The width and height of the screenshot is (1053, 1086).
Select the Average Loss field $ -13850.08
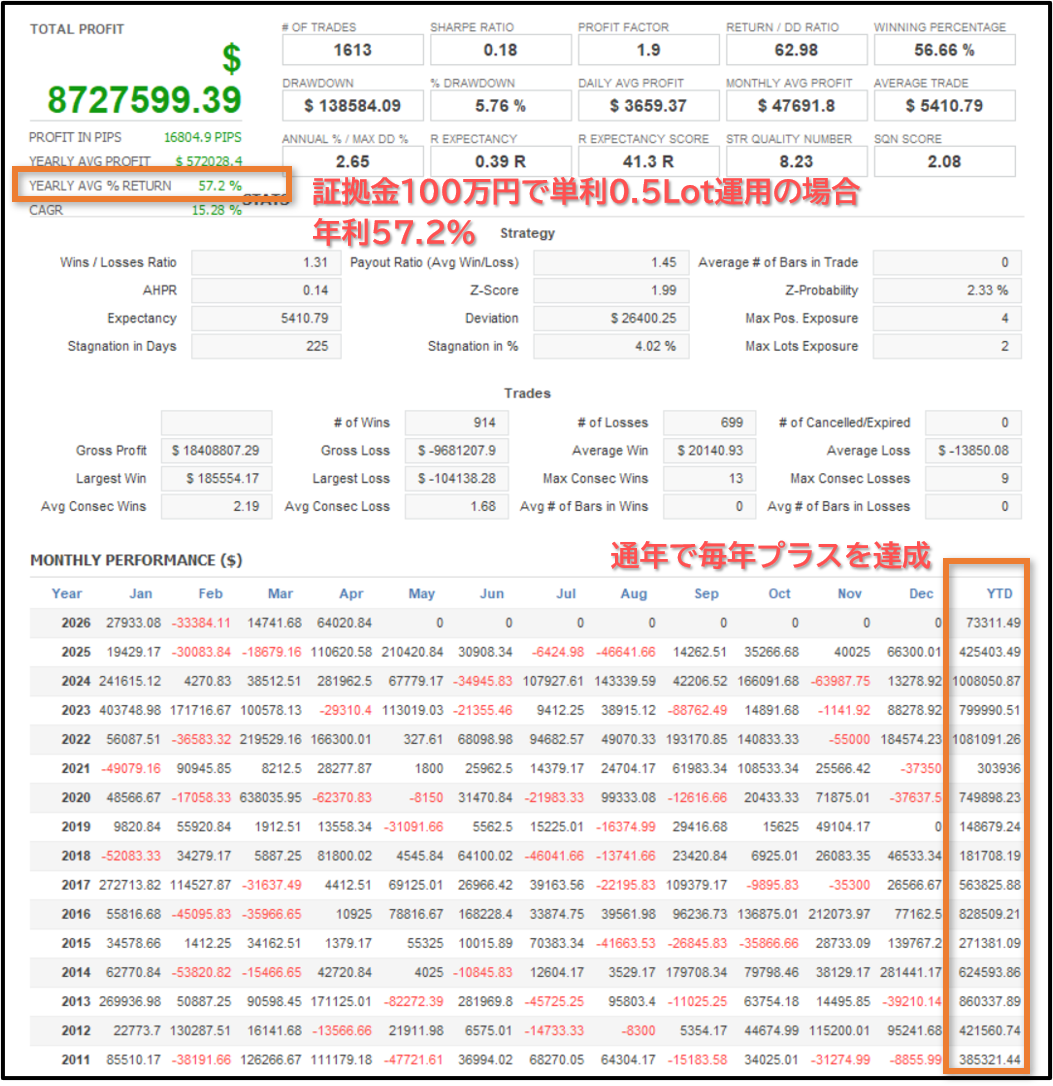coord(973,451)
